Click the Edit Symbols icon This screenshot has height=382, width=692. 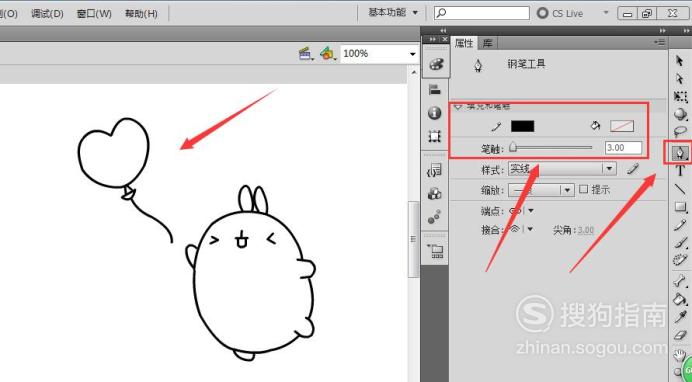[328, 54]
